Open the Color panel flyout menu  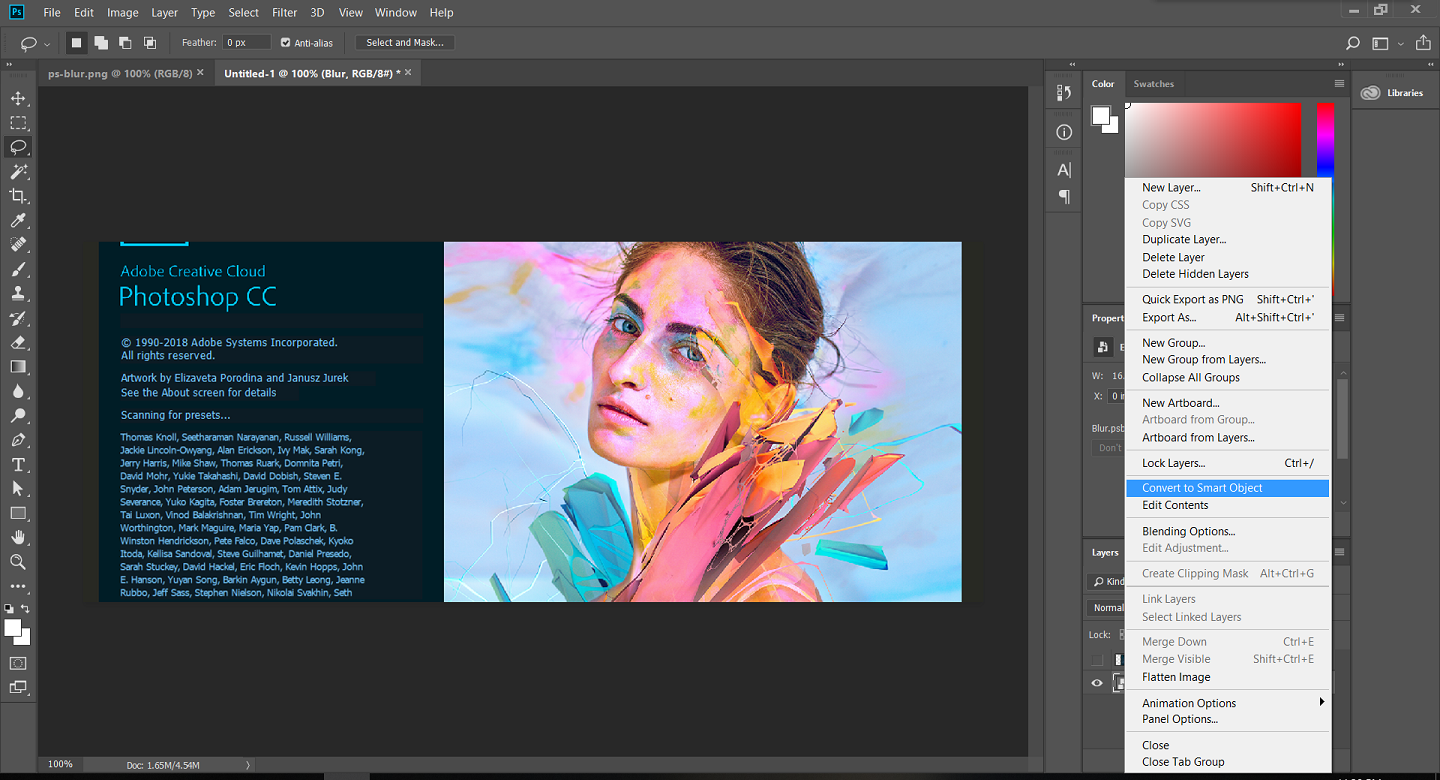tap(1339, 84)
